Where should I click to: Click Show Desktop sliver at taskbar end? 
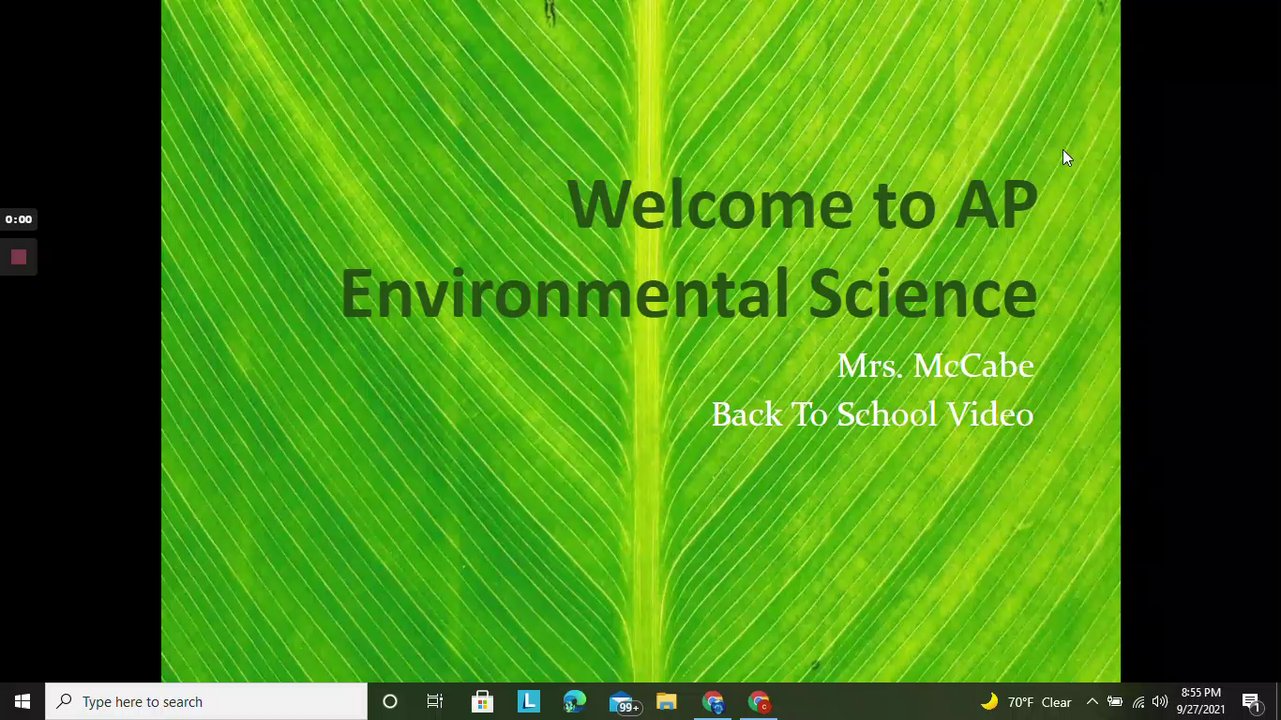(1278, 702)
